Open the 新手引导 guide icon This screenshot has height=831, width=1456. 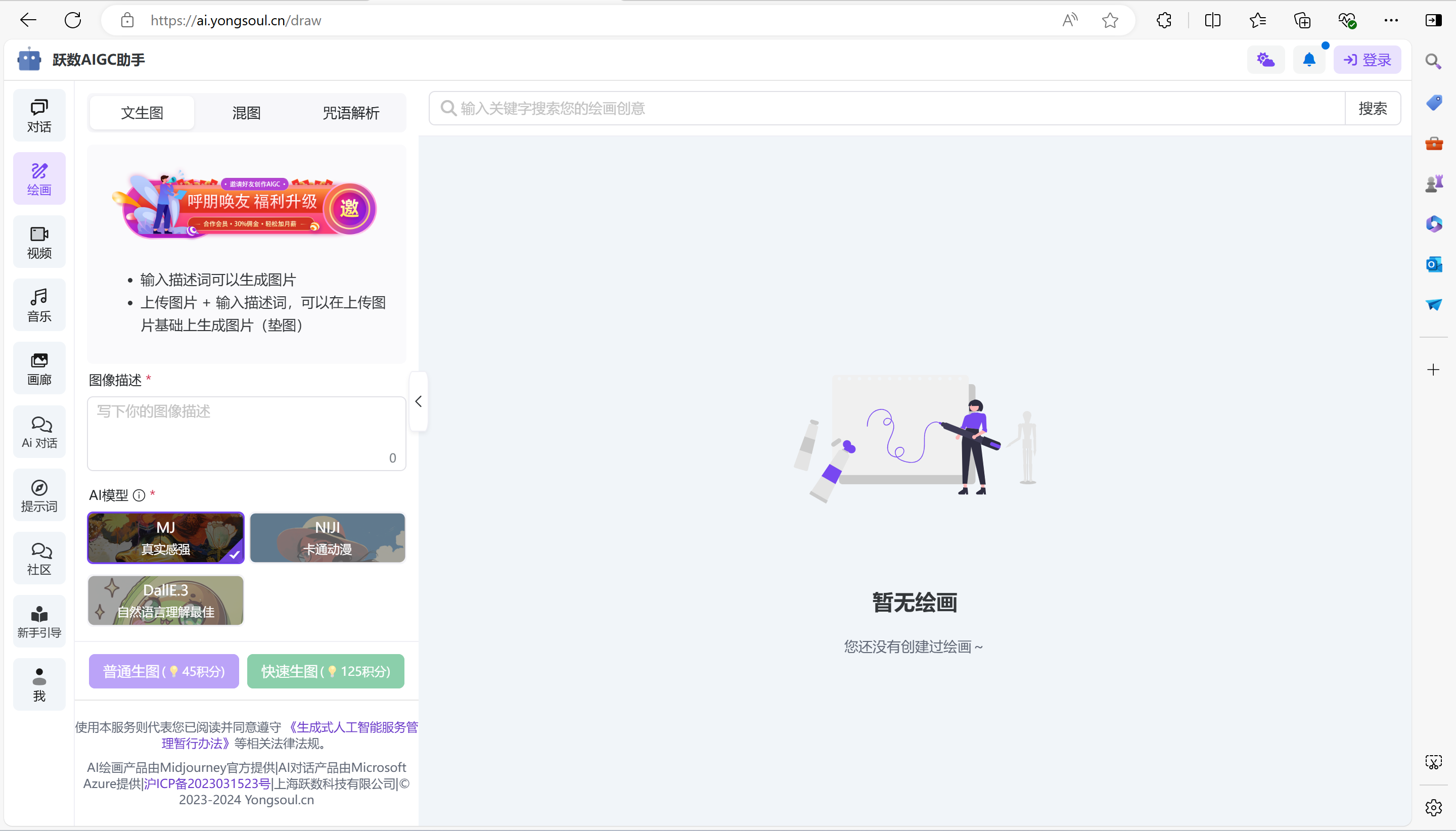[39, 622]
